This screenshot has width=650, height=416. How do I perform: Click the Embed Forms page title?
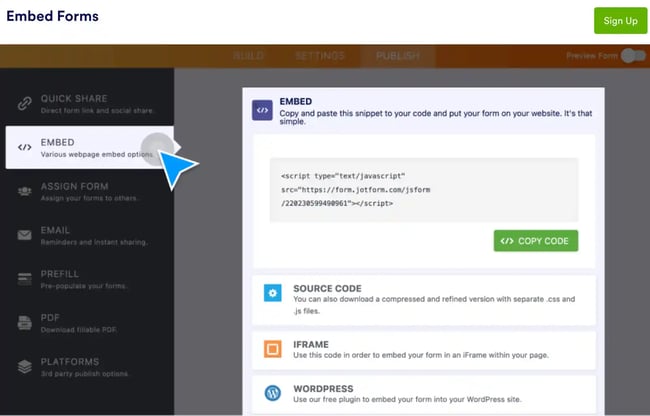pyautogui.click(x=53, y=16)
